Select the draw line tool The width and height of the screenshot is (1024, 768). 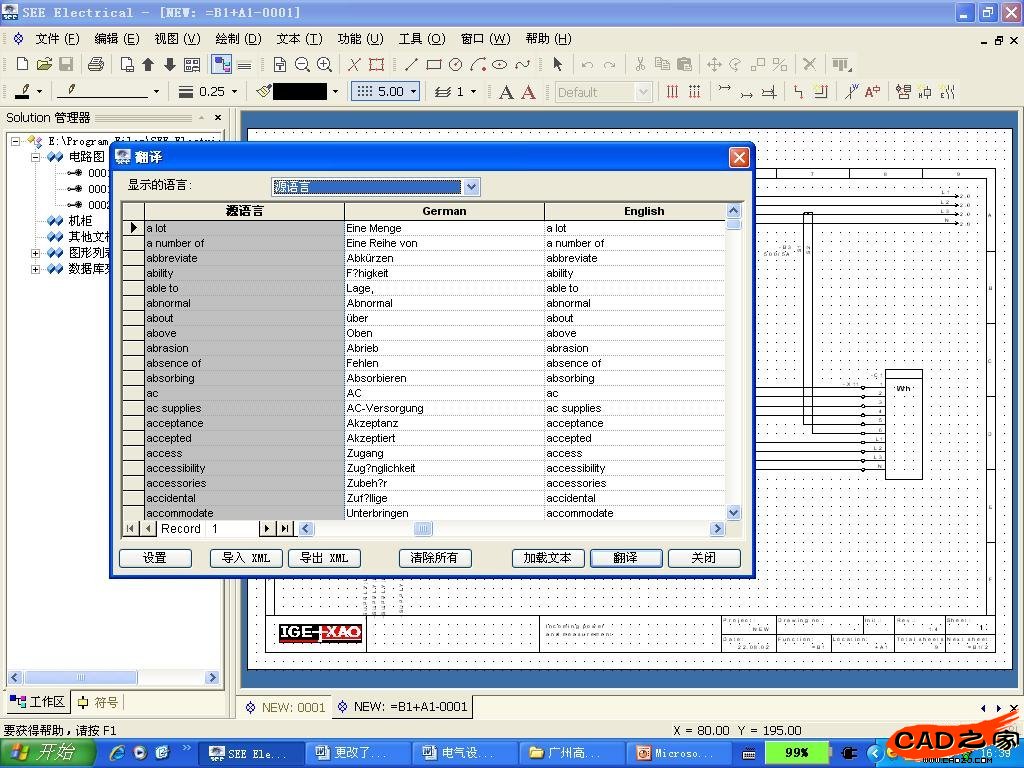click(x=411, y=65)
